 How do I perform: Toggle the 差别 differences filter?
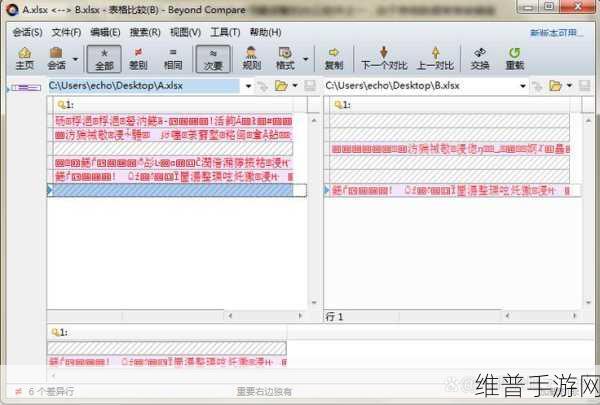pyautogui.click(x=138, y=59)
